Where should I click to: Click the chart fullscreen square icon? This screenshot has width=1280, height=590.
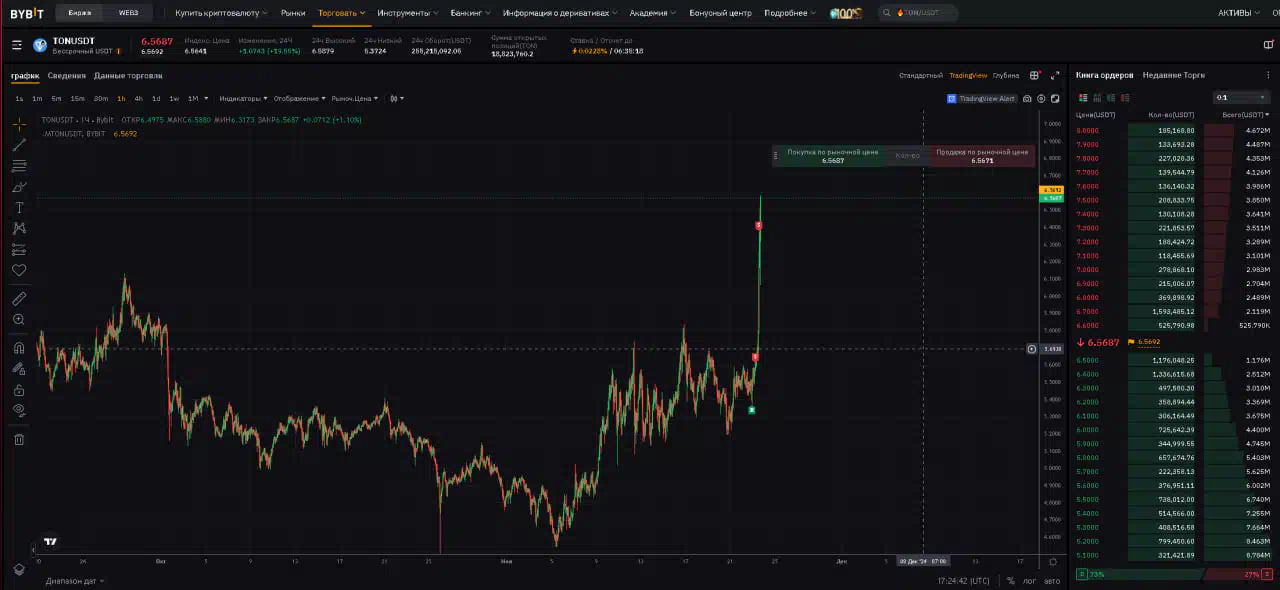(x=1055, y=98)
